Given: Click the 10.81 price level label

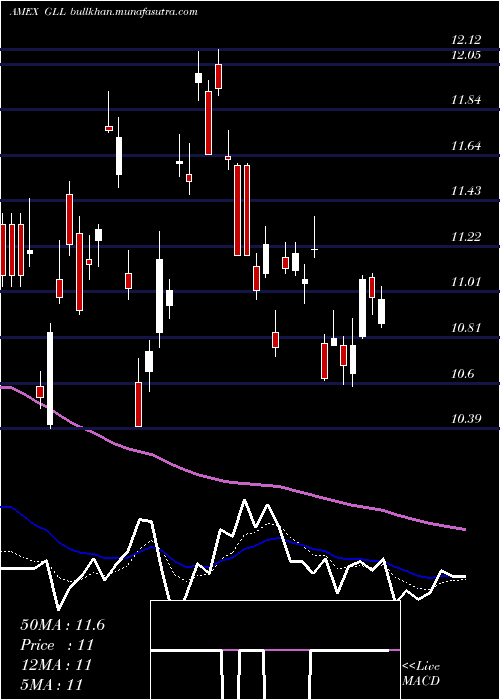Looking at the screenshot, I should [x=466, y=328].
